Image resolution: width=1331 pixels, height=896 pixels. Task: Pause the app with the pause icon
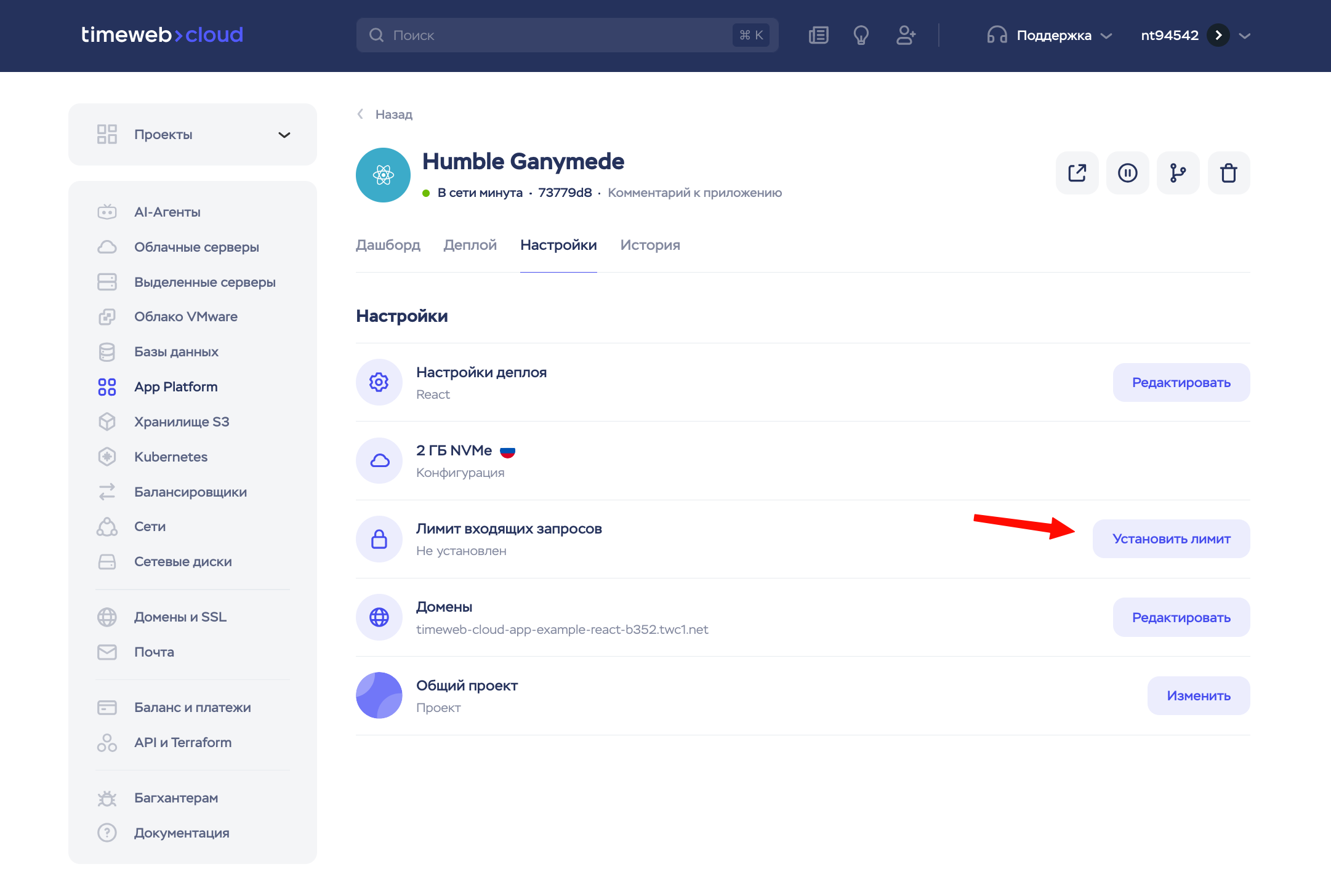tap(1127, 173)
